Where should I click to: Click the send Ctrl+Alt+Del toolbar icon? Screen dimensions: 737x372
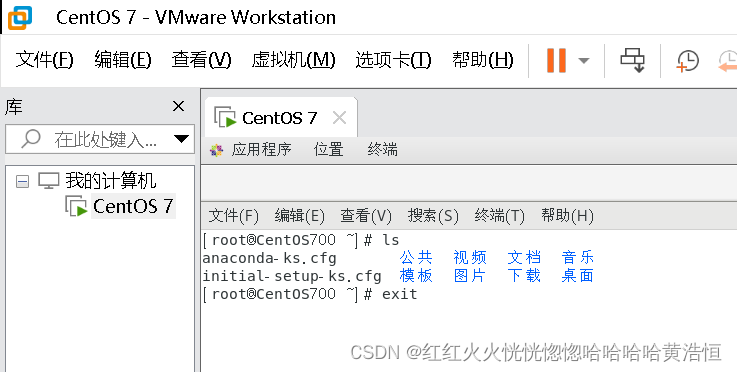[x=632, y=61]
